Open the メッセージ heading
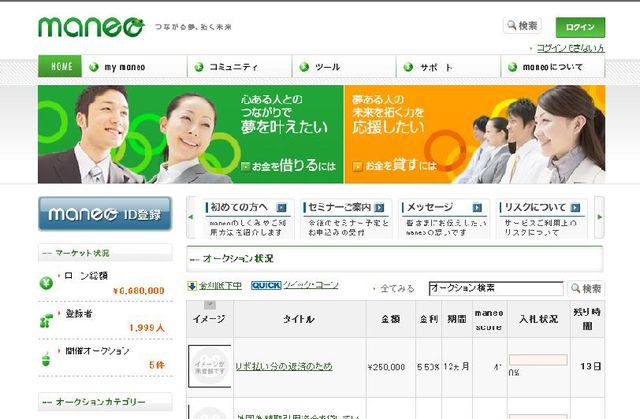 [430, 207]
